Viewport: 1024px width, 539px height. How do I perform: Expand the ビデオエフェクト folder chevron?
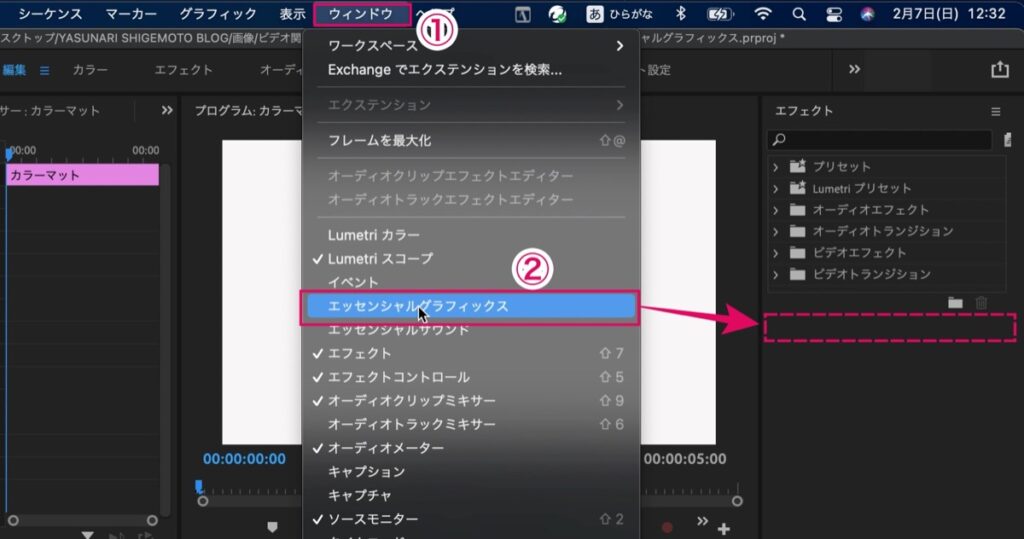(x=775, y=253)
